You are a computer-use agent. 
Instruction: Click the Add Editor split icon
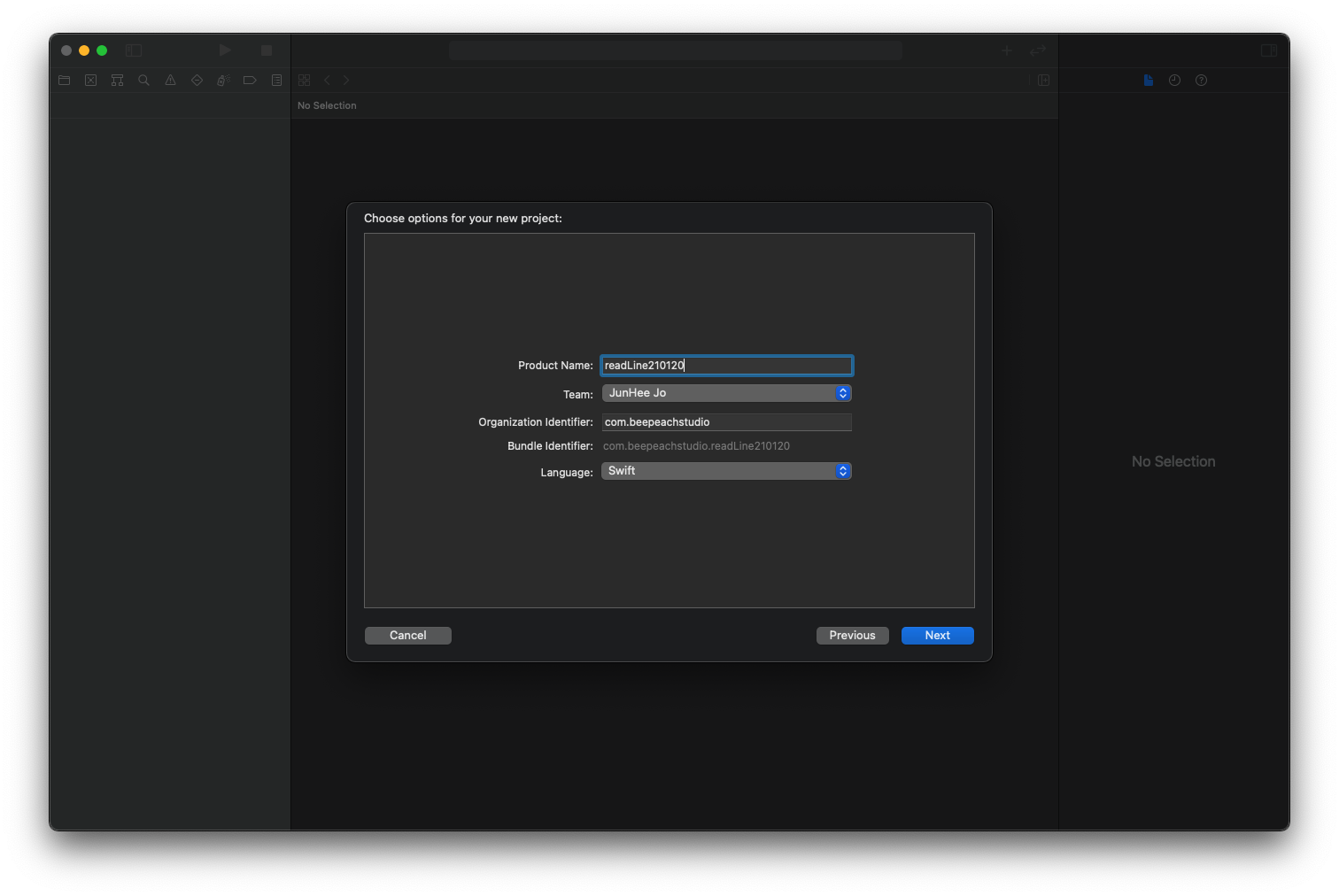[1044, 80]
